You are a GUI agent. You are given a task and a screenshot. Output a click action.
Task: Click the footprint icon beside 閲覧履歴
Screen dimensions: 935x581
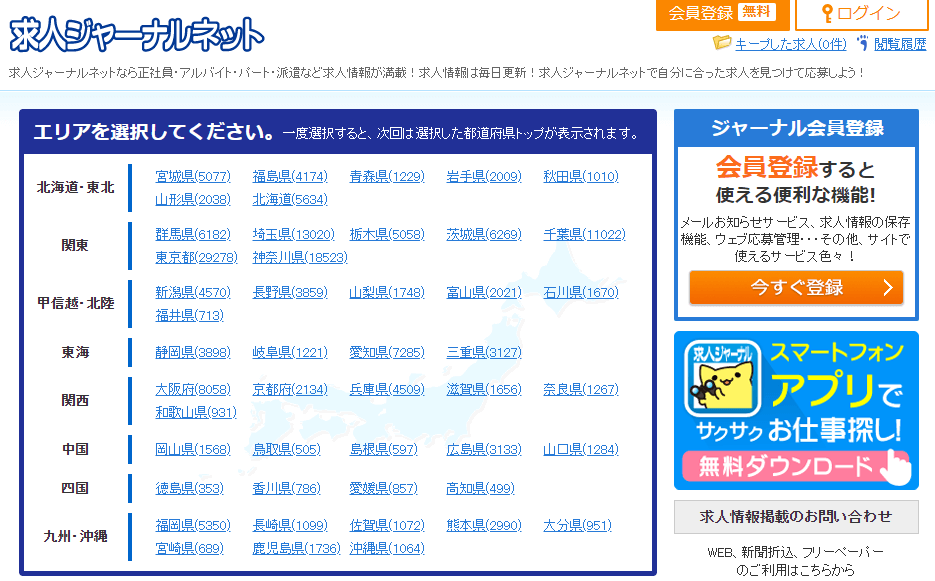[862, 43]
